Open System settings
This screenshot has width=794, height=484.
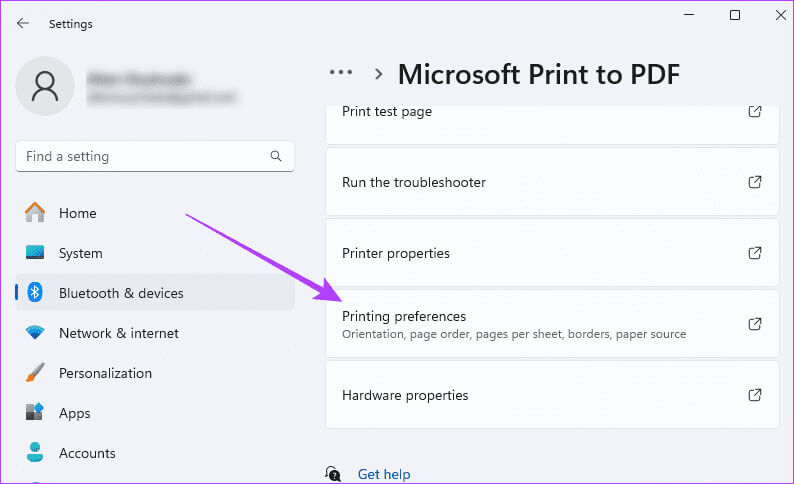[155, 253]
